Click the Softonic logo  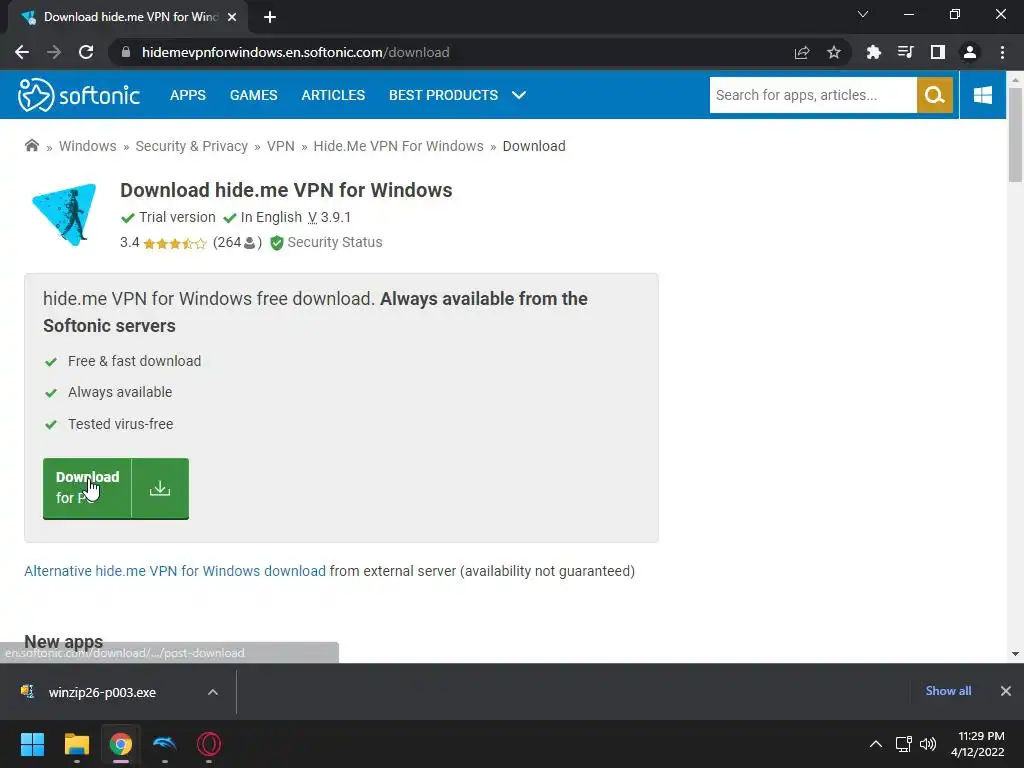point(78,95)
